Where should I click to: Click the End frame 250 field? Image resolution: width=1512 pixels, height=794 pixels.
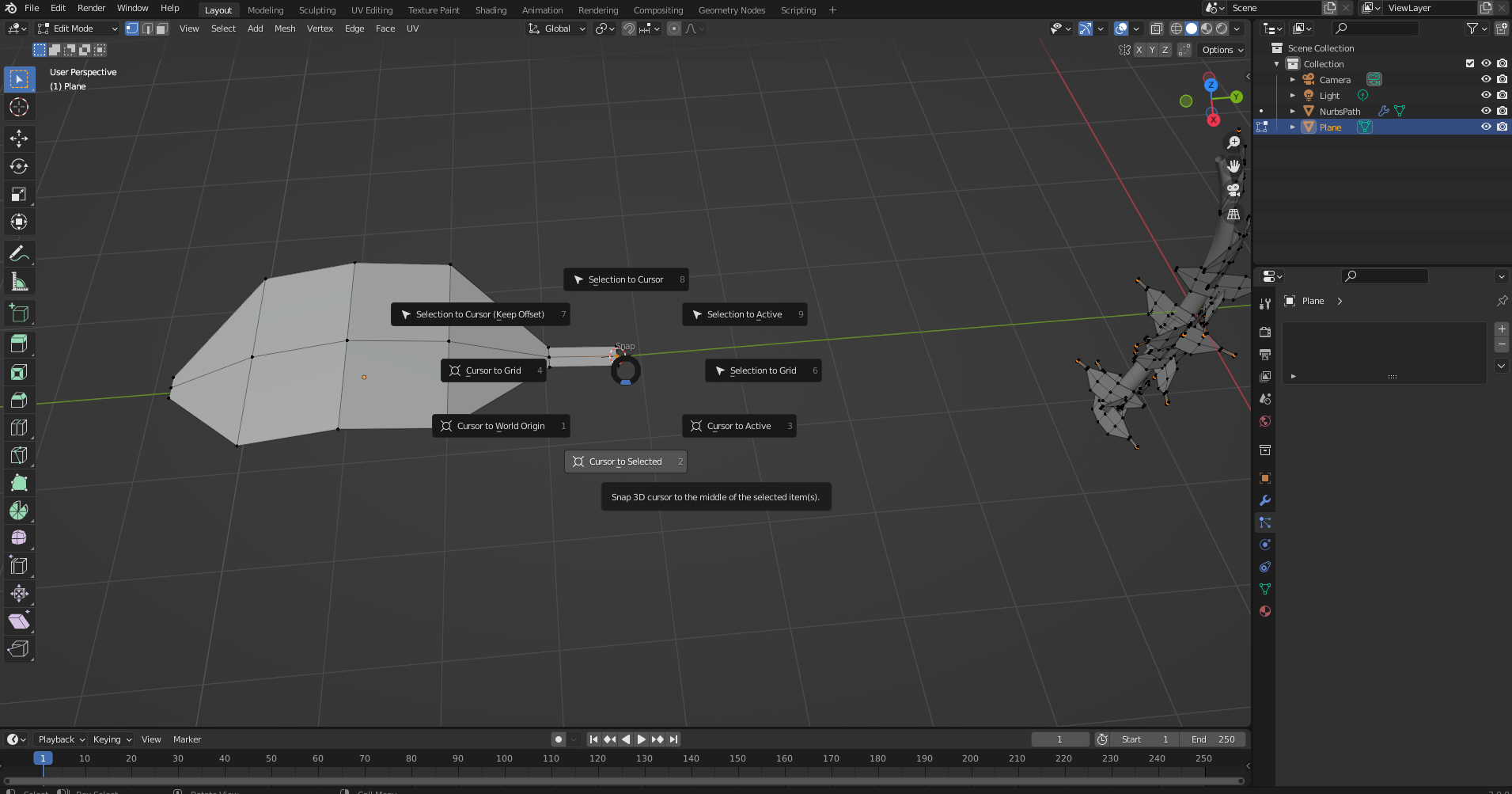[x=1213, y=739]
